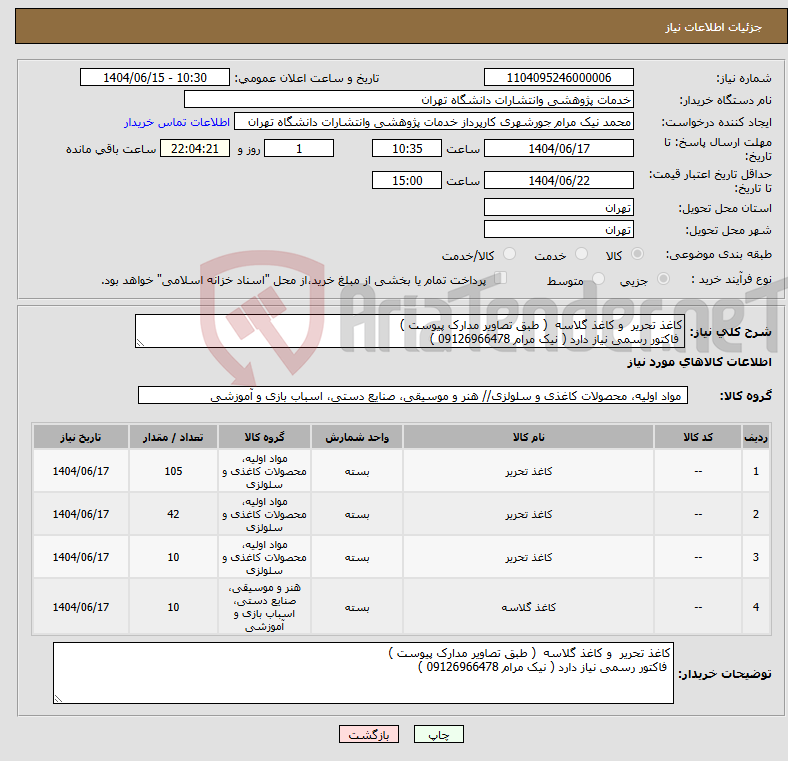Click the remaining days field showing 1

[299, 148]
